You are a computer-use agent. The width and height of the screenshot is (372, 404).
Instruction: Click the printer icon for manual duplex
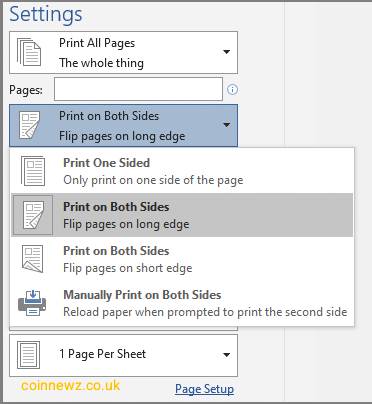coord(32,303)
